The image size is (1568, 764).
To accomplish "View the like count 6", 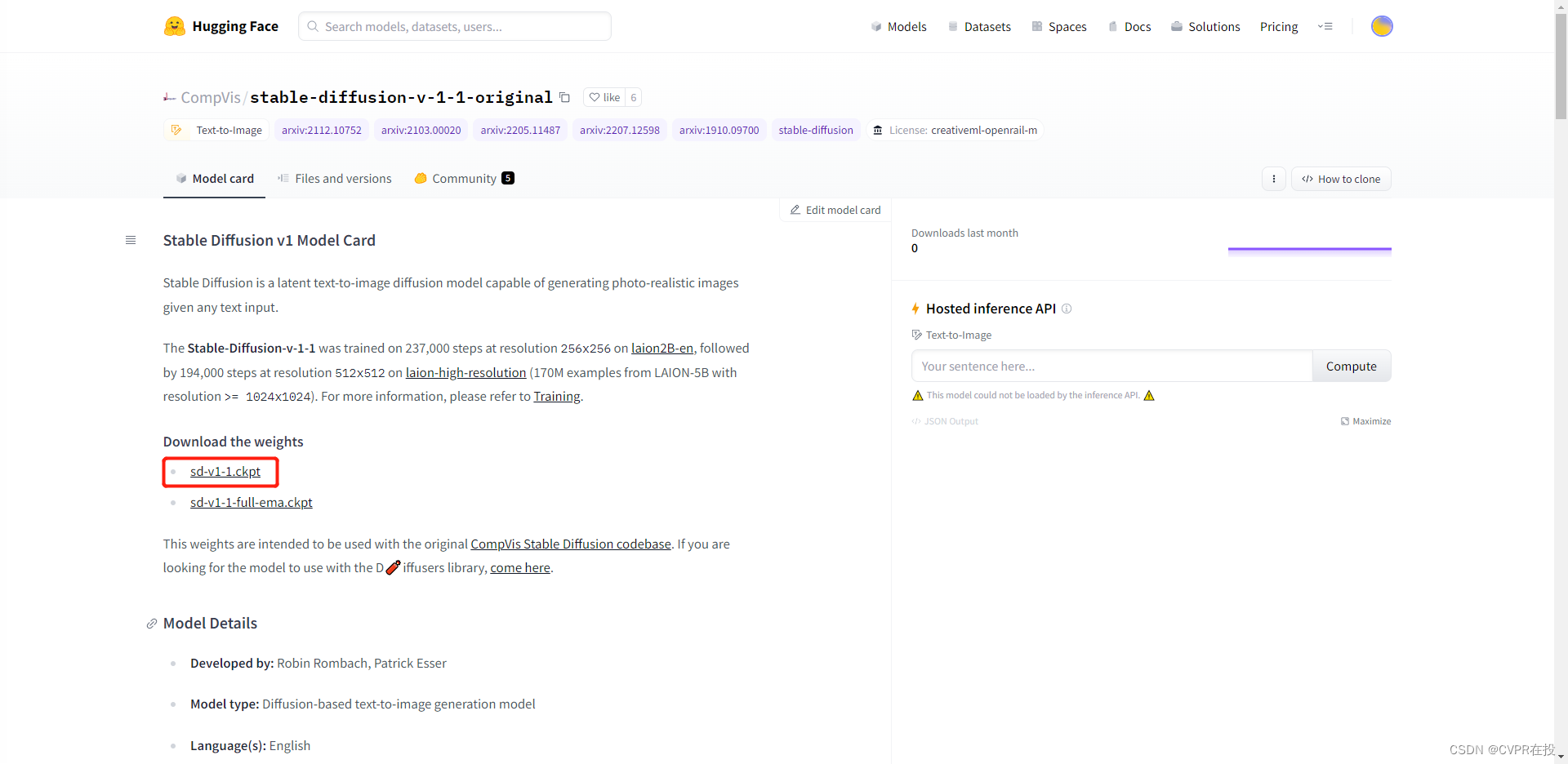I will (x=633, y=97).
